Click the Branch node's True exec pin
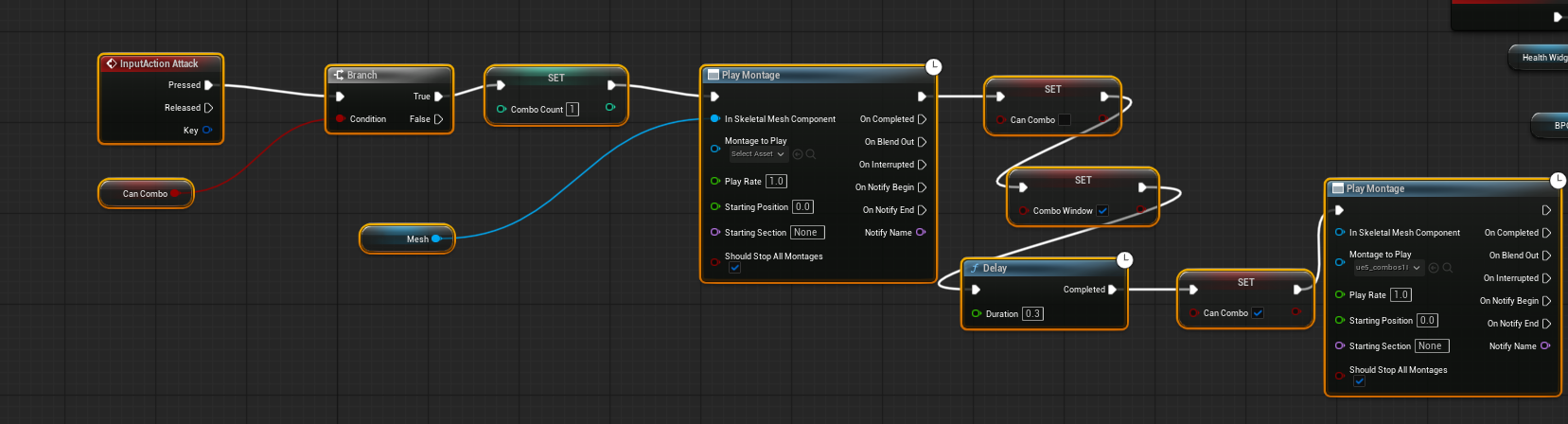This screenshot has height=424, width=1568. [x=438, y=97]
